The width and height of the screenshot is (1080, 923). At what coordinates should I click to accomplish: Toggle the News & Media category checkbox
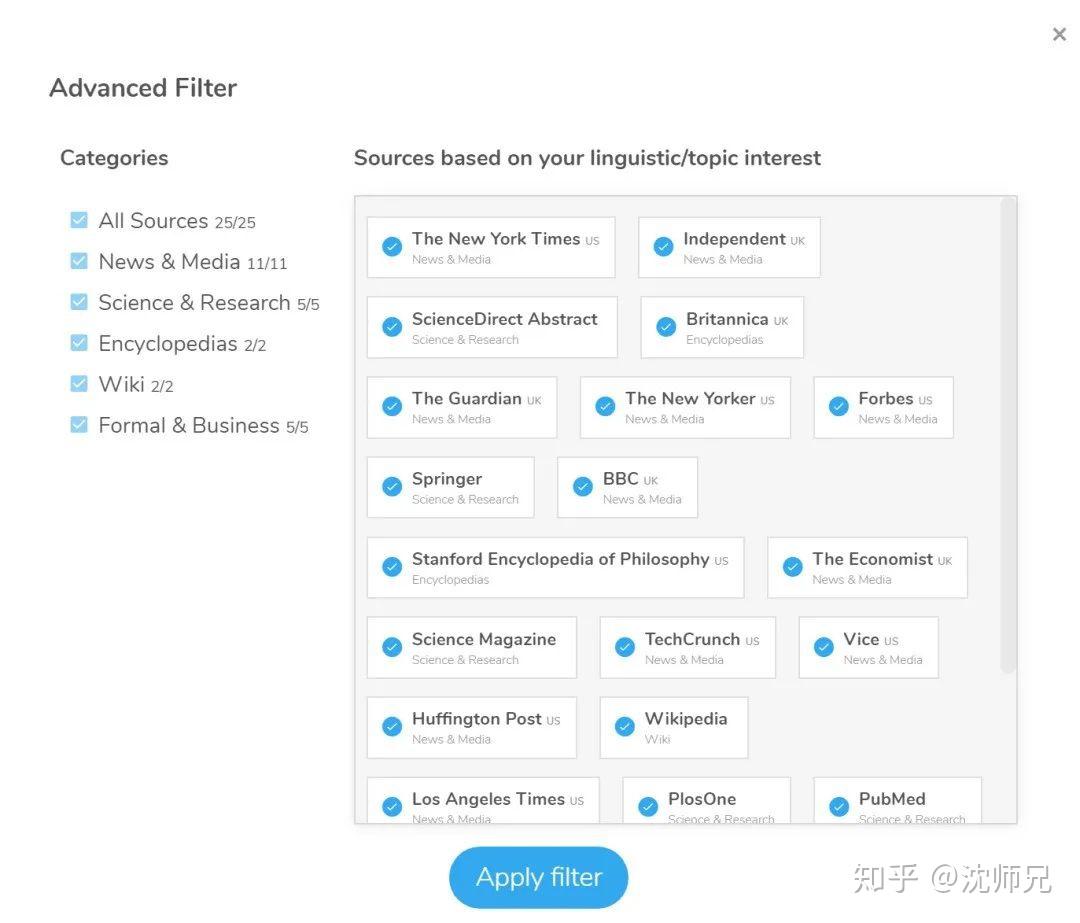pyautogui.click(x=79, y=261)
